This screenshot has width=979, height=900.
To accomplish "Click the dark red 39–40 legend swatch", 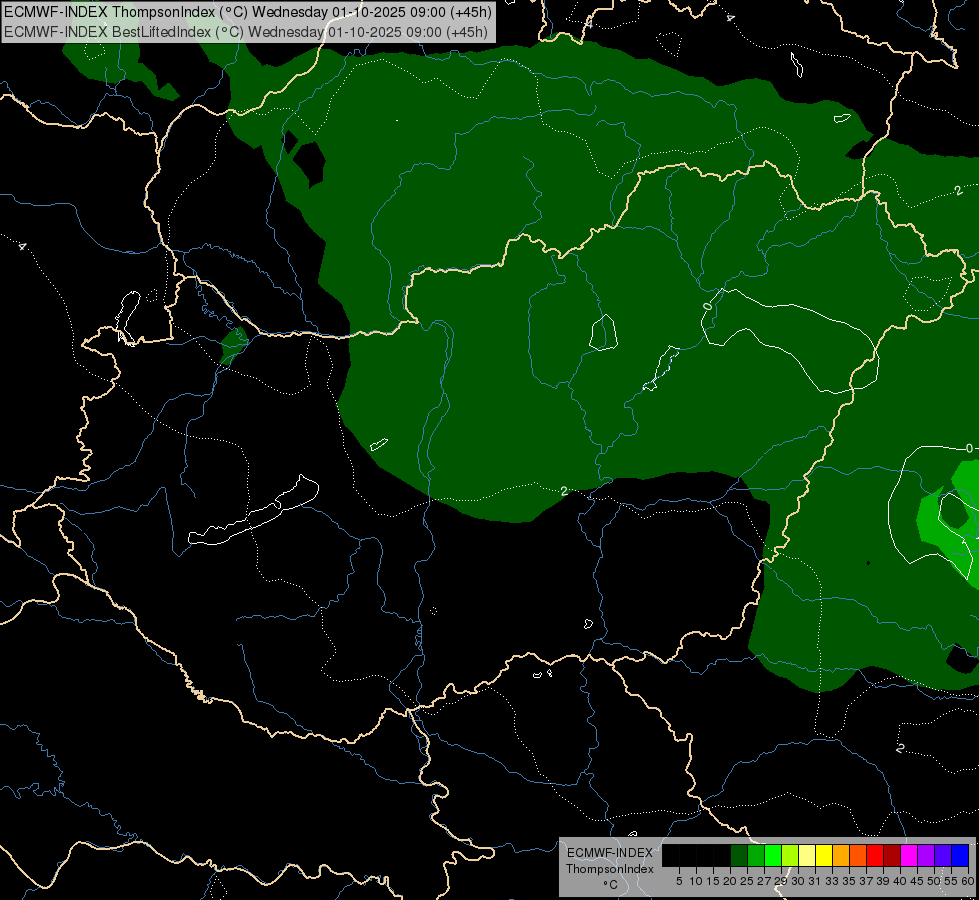I will pyautogui.click(x=892, y=855).
